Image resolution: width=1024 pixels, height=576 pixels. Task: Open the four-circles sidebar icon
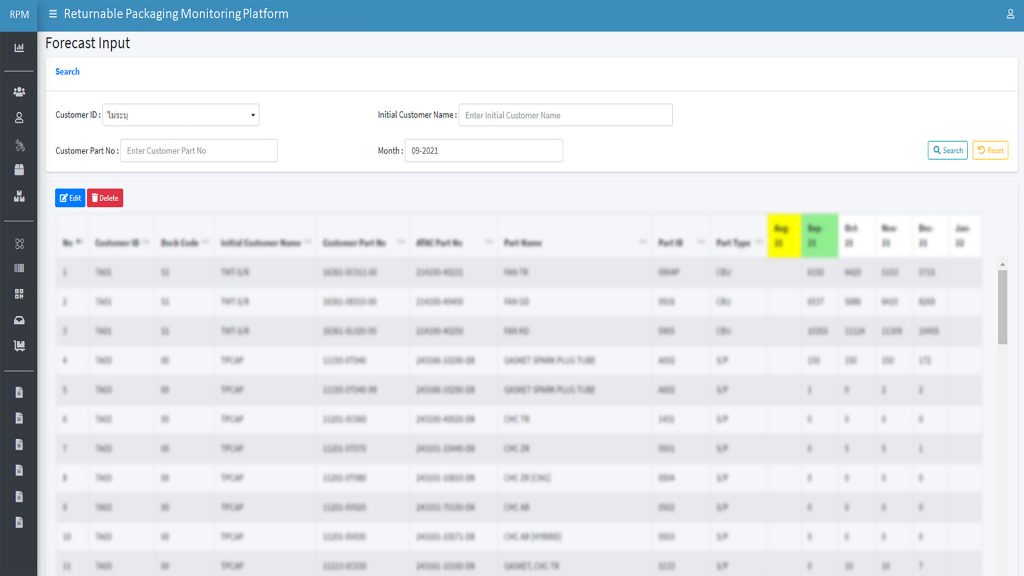point(19,244)
